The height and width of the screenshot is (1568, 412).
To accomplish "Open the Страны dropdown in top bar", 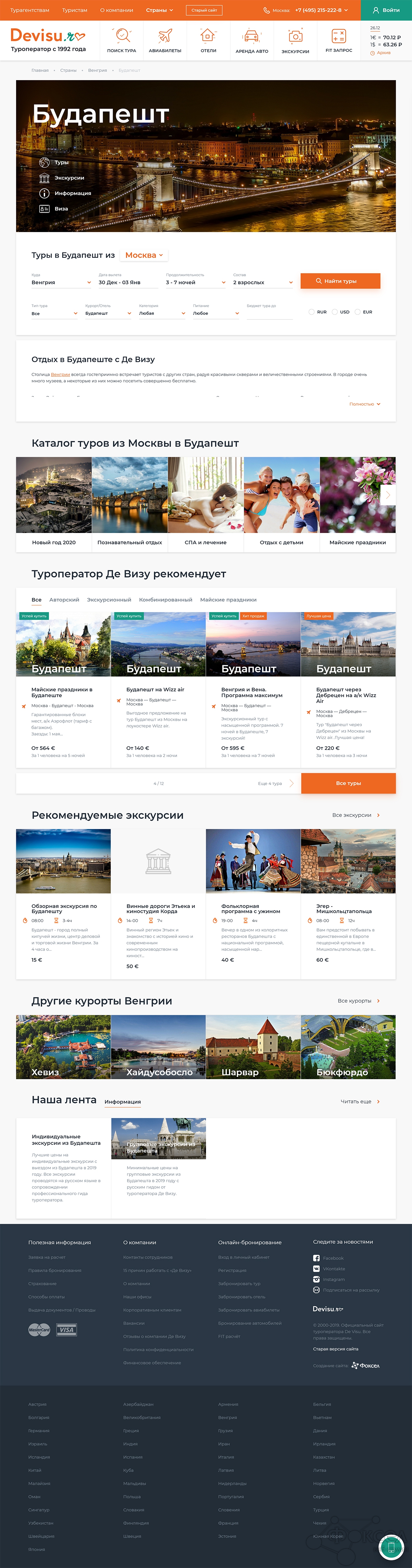I will 159,10.
